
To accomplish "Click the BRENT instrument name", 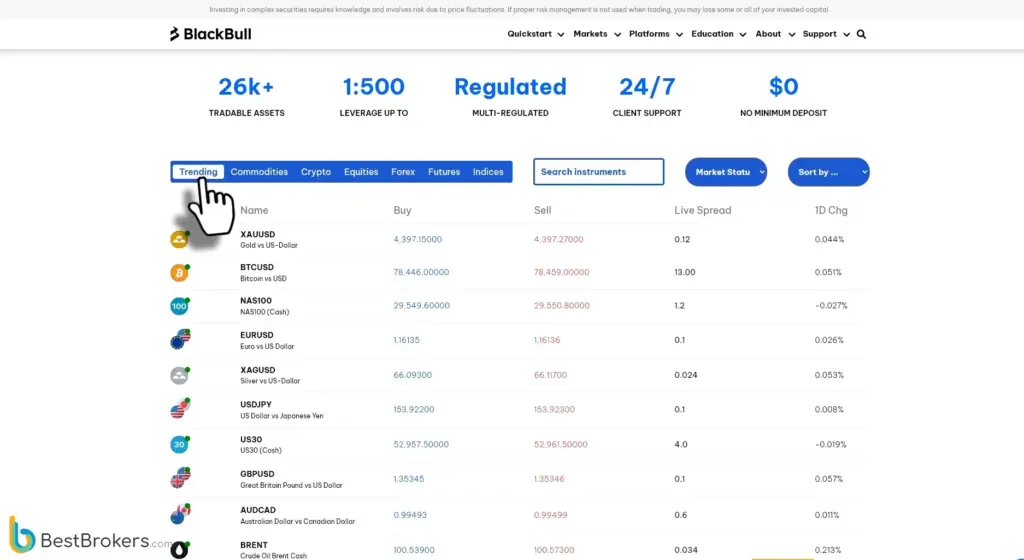I will coord(254,545).
